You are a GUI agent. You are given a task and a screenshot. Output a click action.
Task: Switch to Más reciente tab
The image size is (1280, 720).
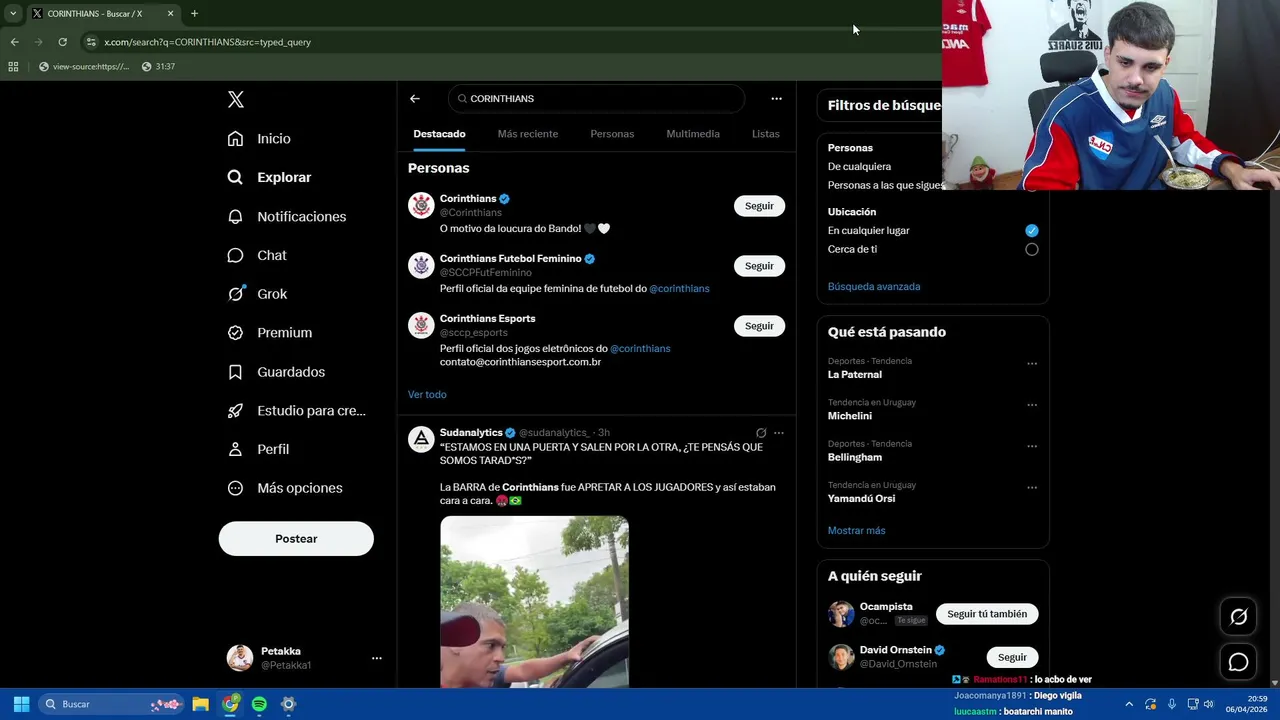[528, 134]
